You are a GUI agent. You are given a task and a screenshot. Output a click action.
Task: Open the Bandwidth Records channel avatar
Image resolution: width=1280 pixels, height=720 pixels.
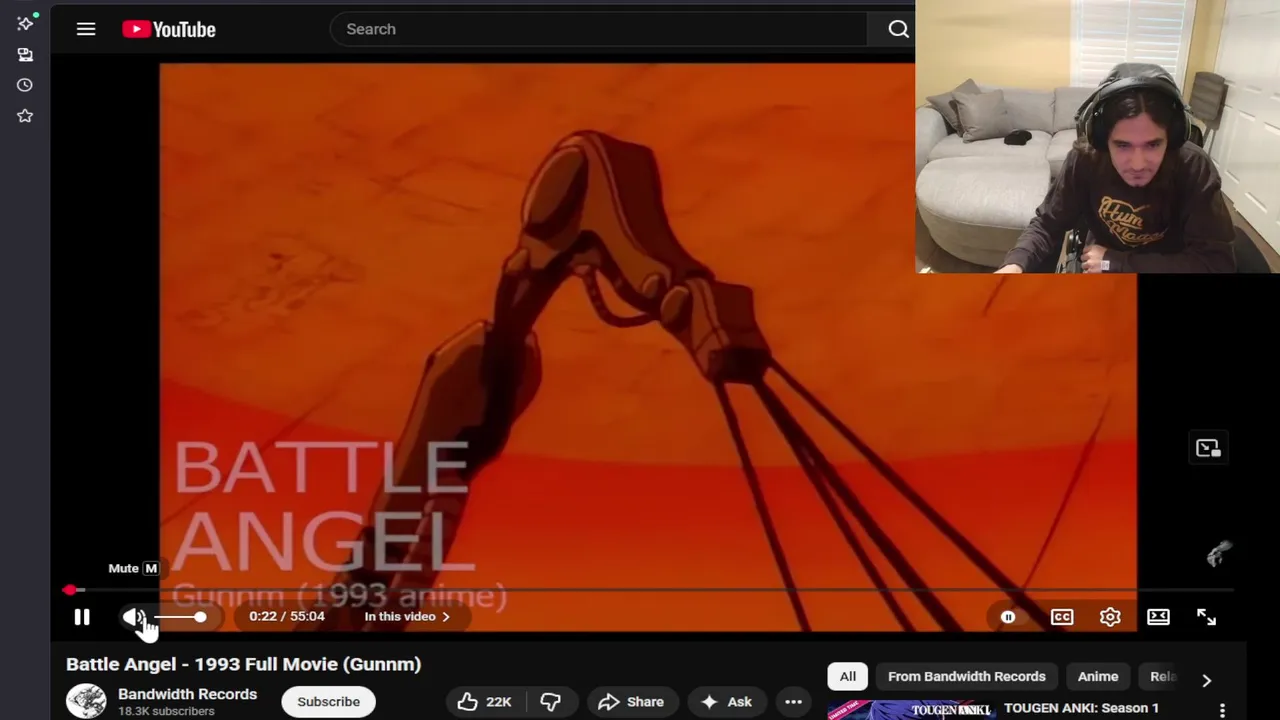click(86, 701)
